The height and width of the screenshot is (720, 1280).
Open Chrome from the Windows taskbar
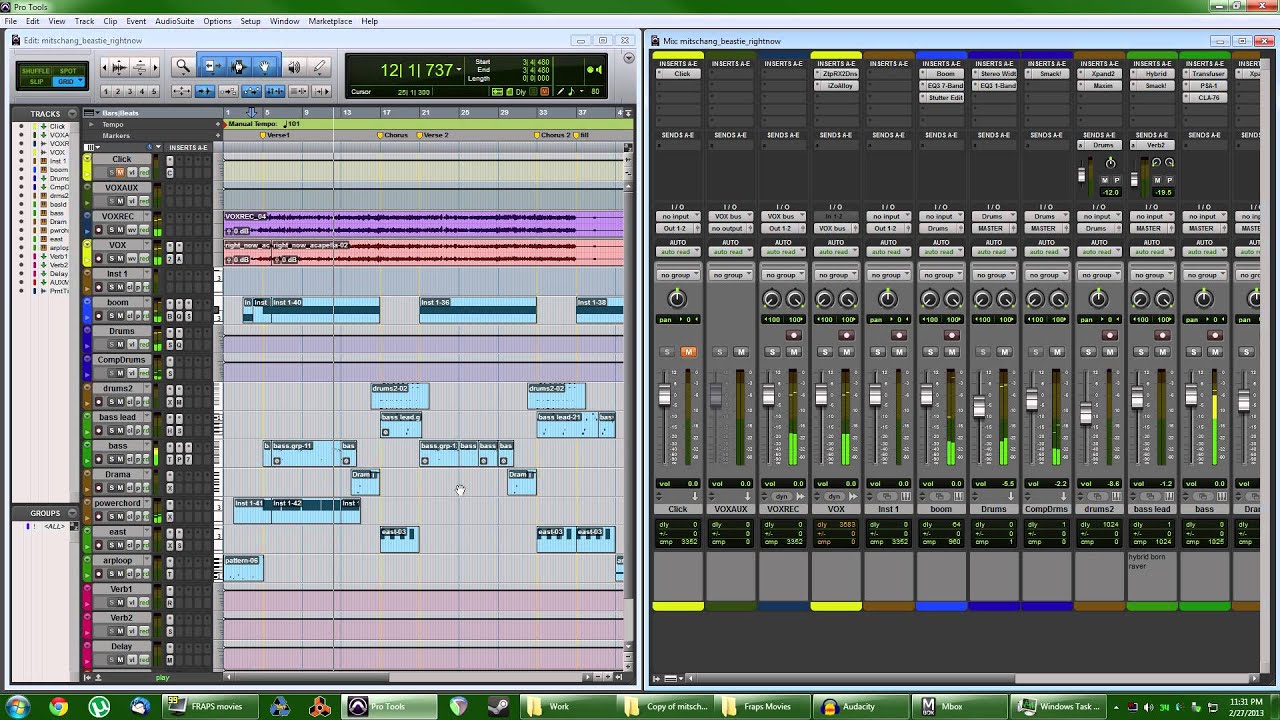[58, 707]
